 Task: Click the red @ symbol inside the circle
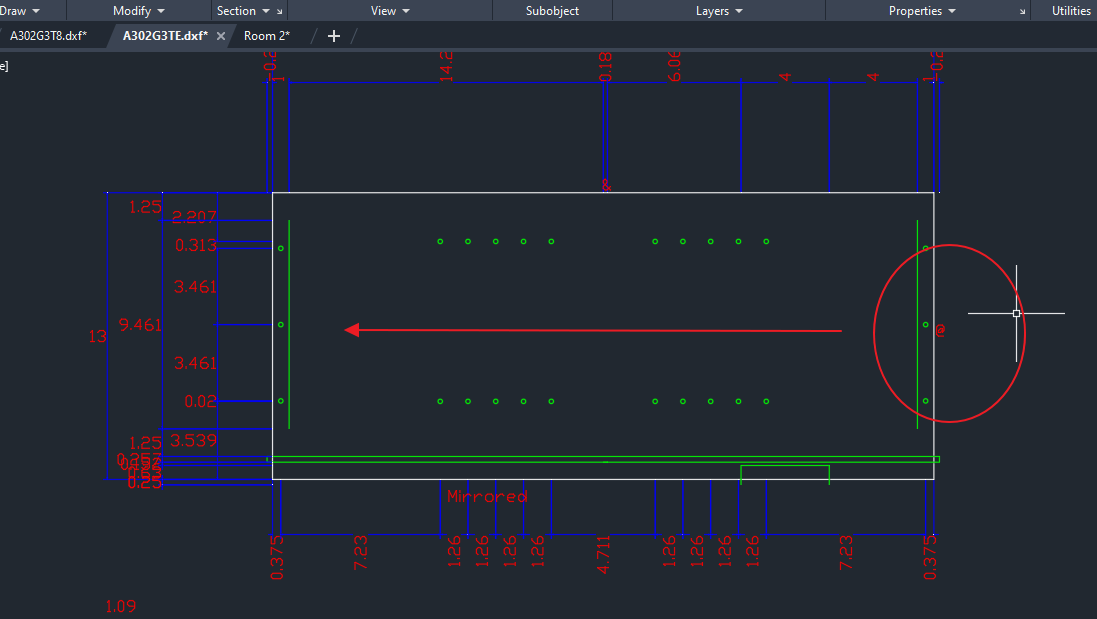click(941, 329)
